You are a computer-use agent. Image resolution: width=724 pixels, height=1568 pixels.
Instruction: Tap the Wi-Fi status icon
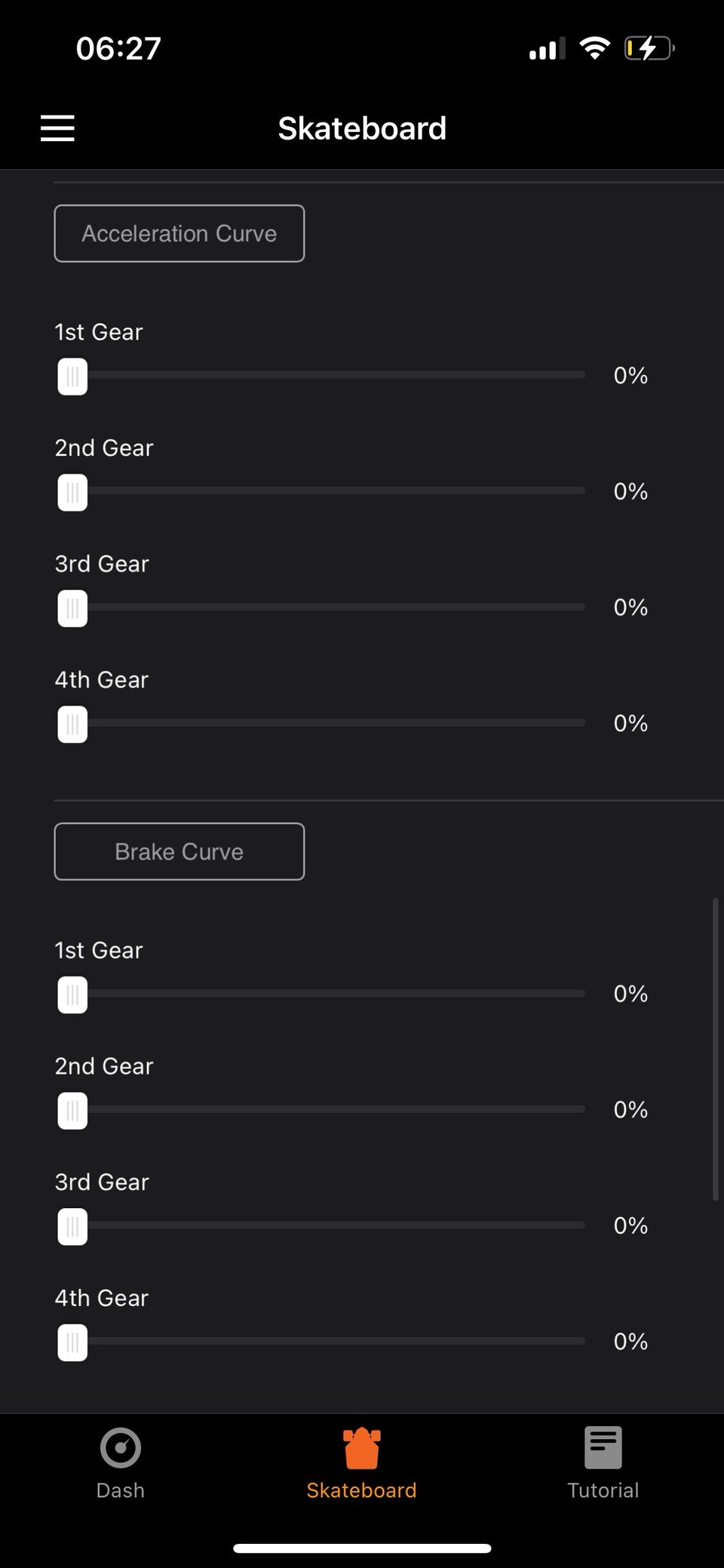tap(594, 49)
